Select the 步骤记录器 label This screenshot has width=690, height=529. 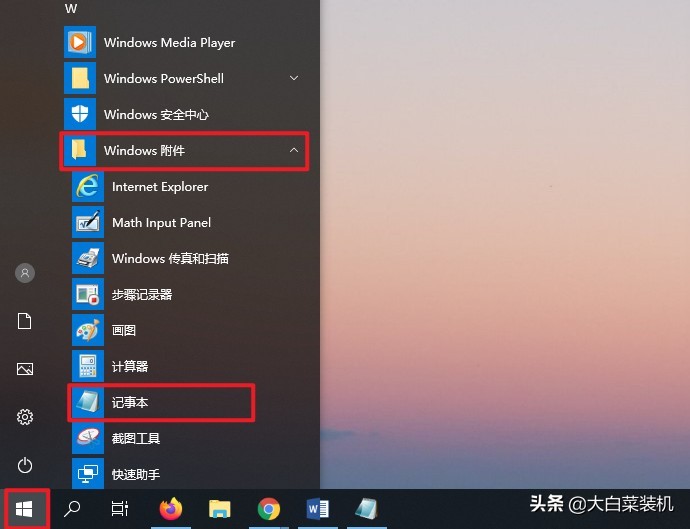click(142, 294)
